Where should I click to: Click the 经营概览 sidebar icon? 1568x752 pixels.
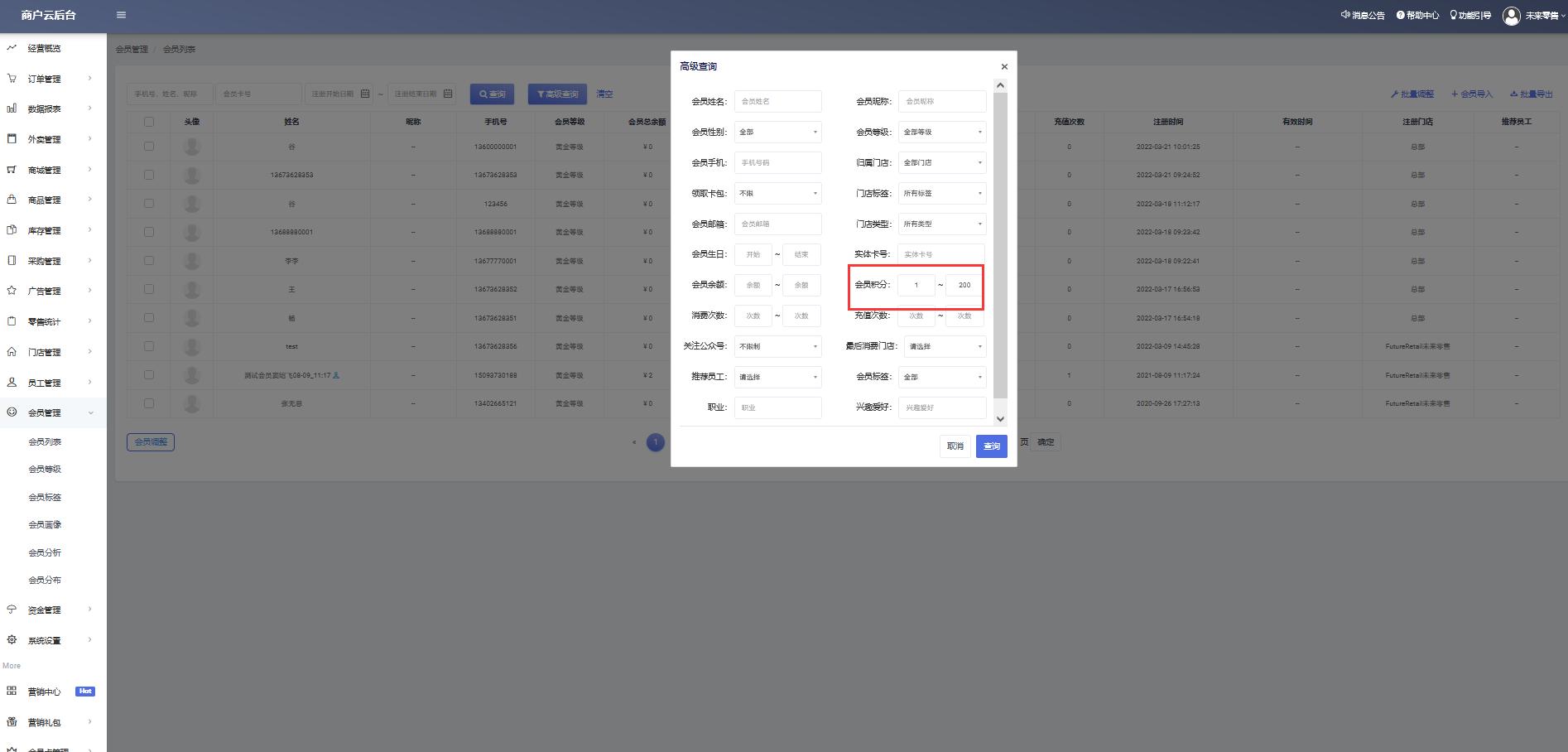(12, 48)
